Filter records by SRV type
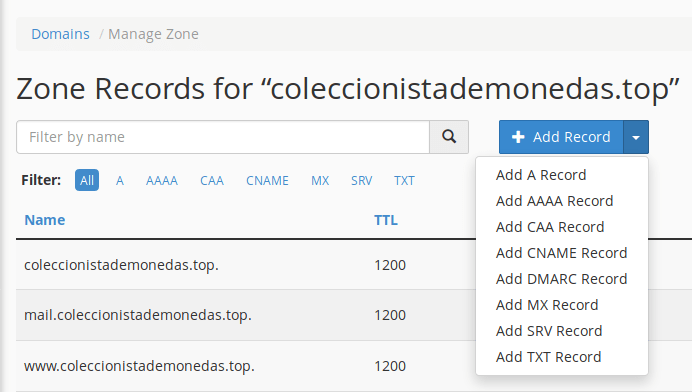The image size is (692, 392). pos(361,181)
